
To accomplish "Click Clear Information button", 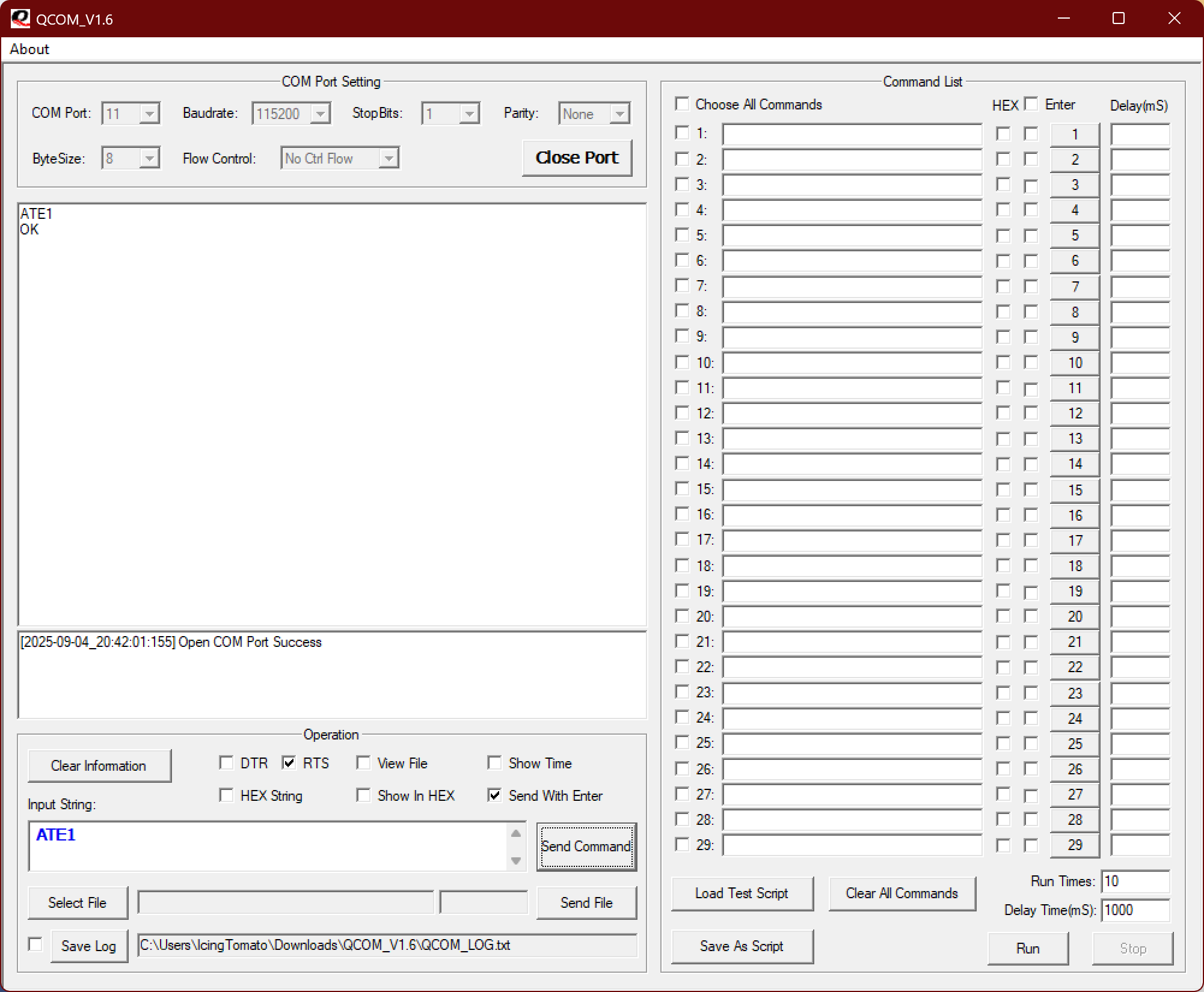I will coord(99,765).
